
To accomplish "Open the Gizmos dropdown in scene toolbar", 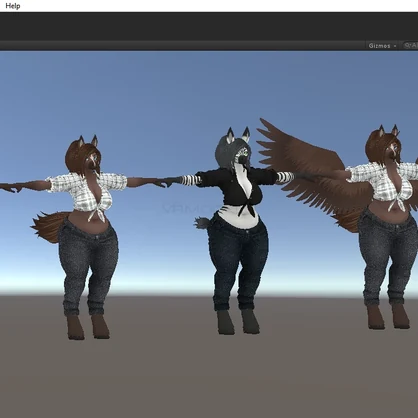I will pyautogui.click(x=382, y=46).
